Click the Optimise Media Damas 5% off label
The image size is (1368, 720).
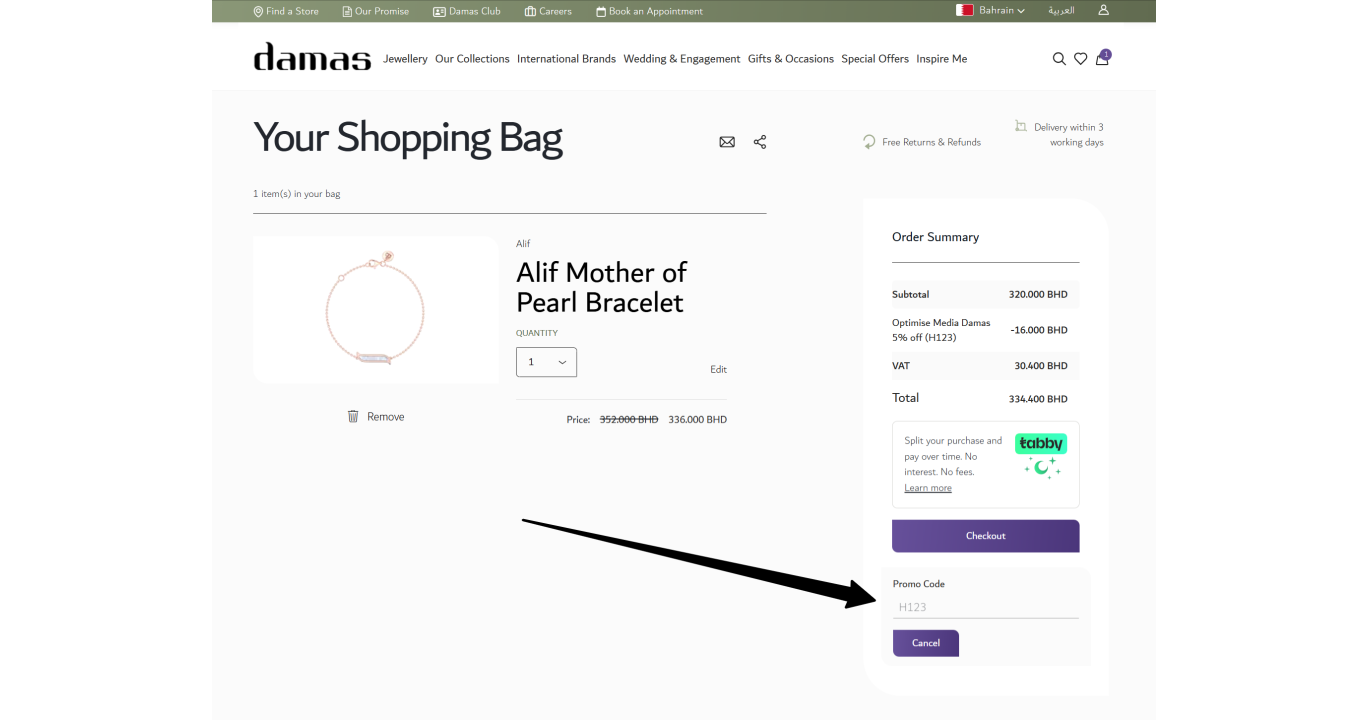pos(941,330)
